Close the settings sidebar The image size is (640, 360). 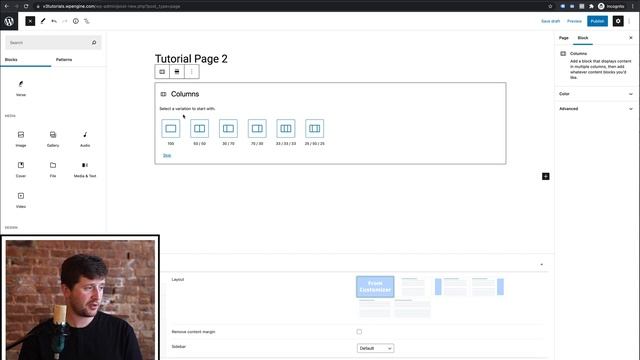[631, 38]
